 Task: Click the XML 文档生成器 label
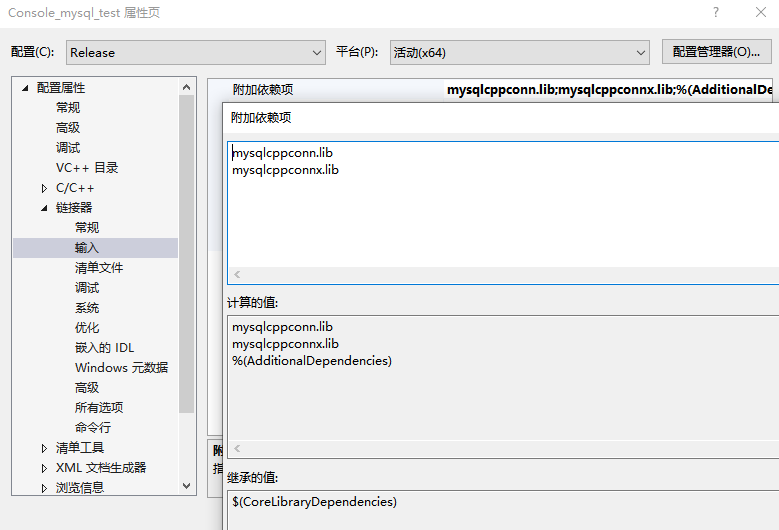101,467
